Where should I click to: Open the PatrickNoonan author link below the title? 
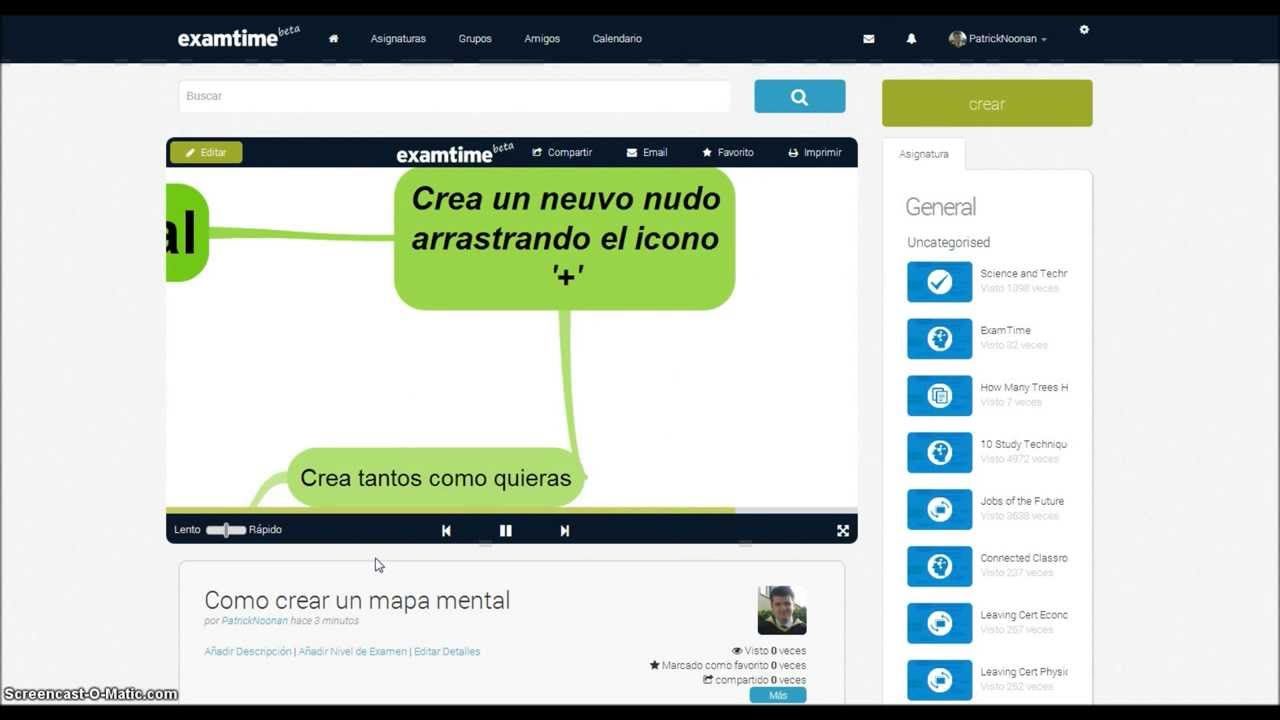(x=254, y=621)
